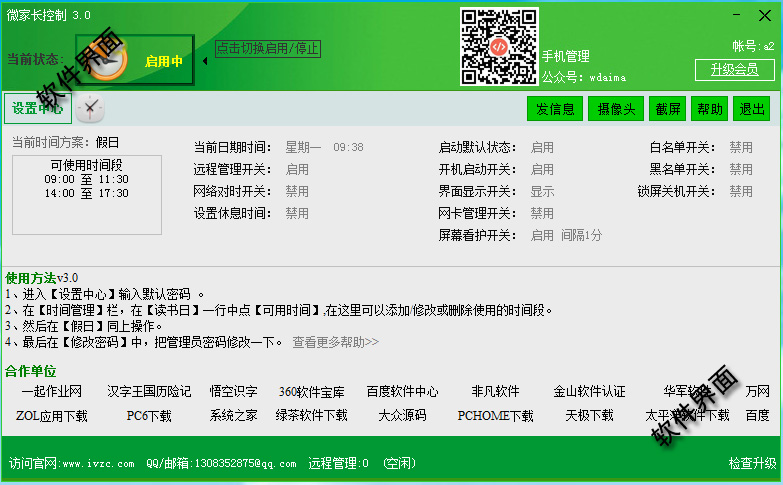Image resolution: width=783 pixels, height=485 pixels.
Task: Click the 发信息 button
Action: click(555, 109)
